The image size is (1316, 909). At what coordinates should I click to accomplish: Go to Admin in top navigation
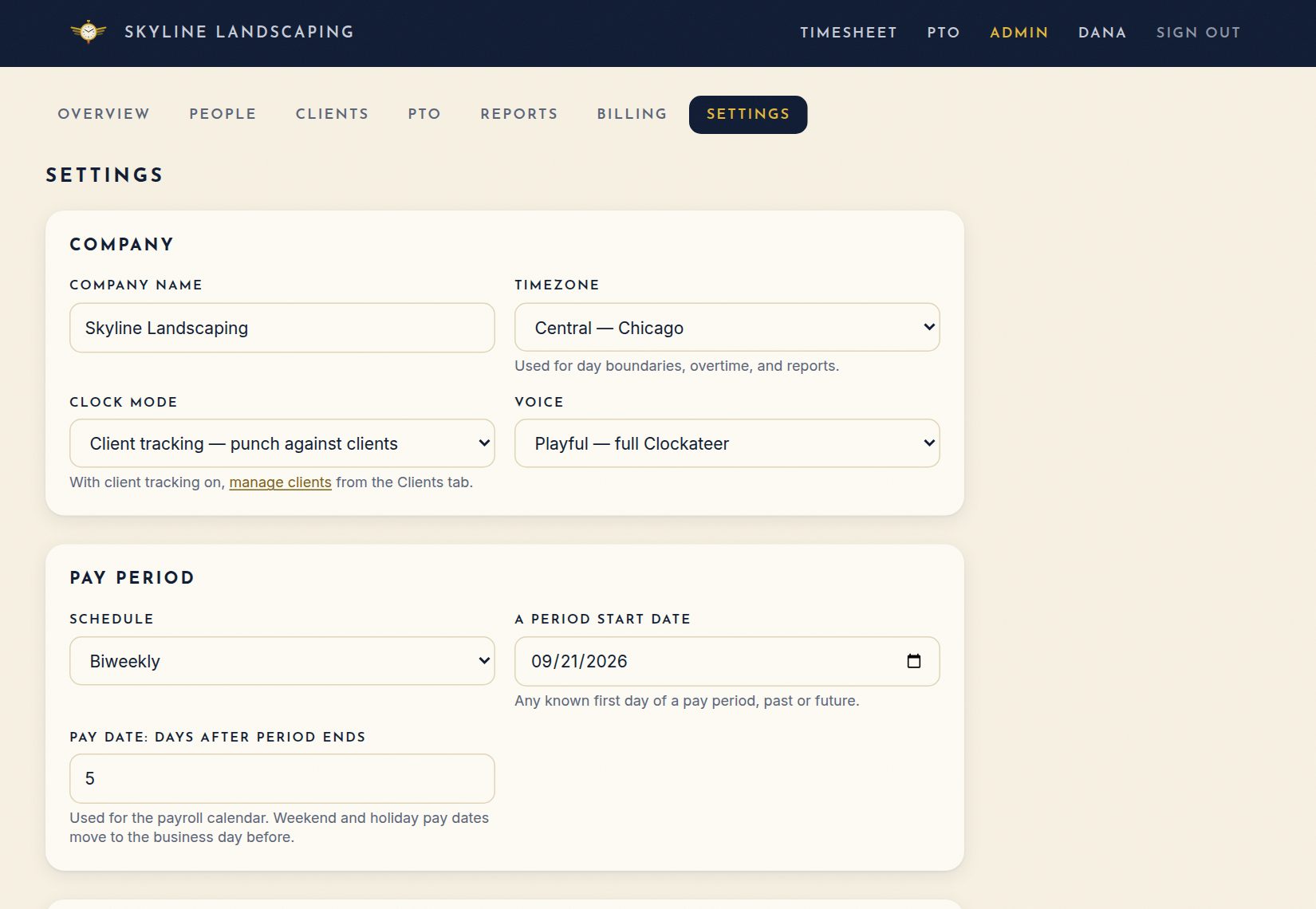tap(1019, 33)
